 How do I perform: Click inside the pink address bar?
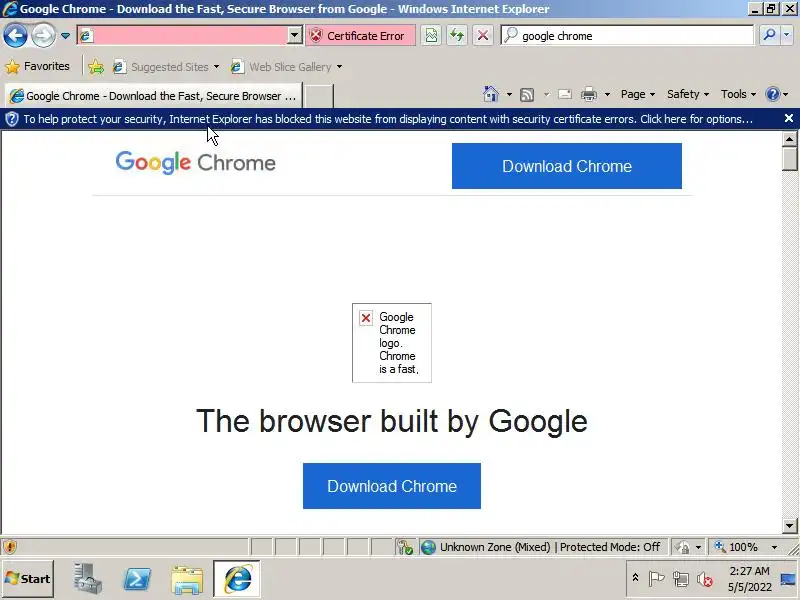(190, 35)
